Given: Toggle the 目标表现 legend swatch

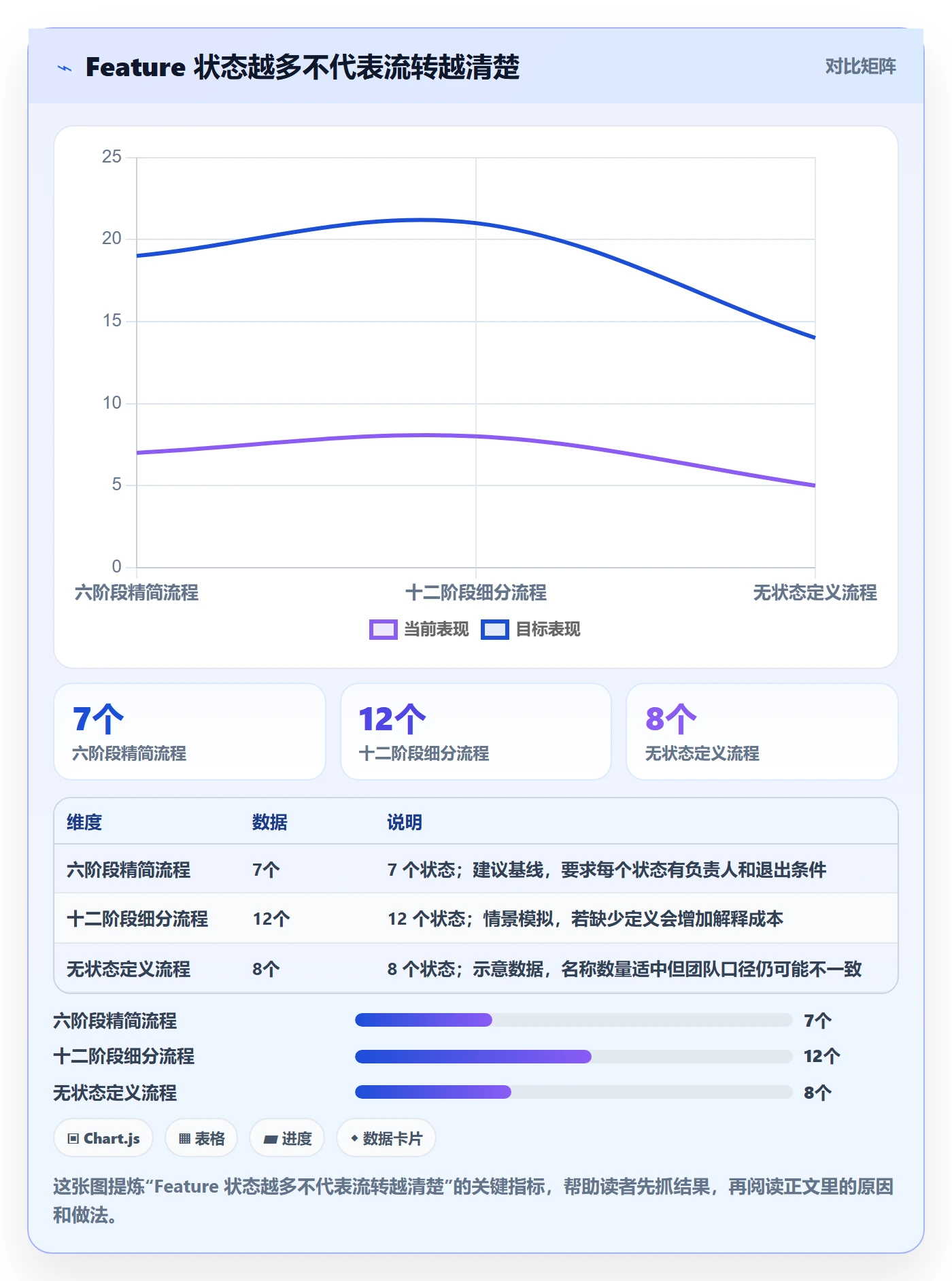Looking at the screenshot, I should click(x=494, y=630).
